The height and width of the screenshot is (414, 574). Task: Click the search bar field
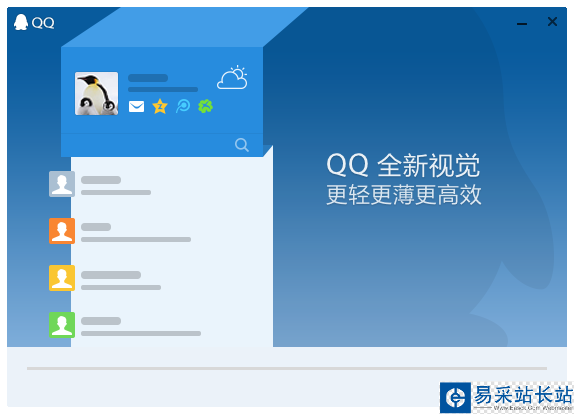tap(162, 145)
